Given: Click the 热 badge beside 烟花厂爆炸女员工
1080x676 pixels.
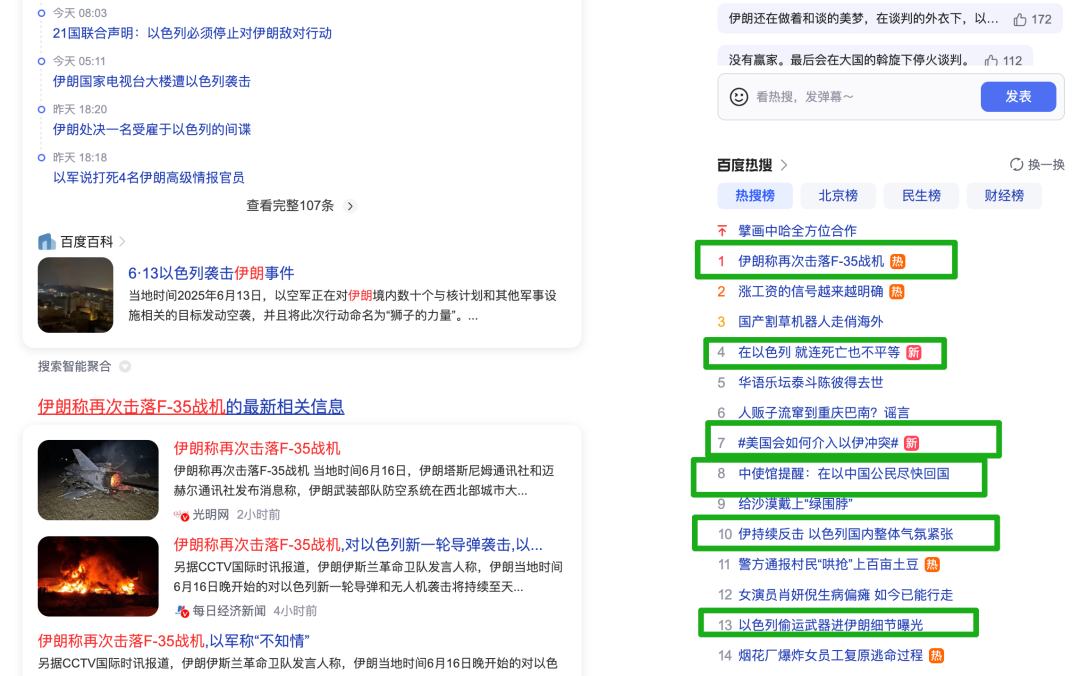Looking at the screenshot, I should coord(935,656).
